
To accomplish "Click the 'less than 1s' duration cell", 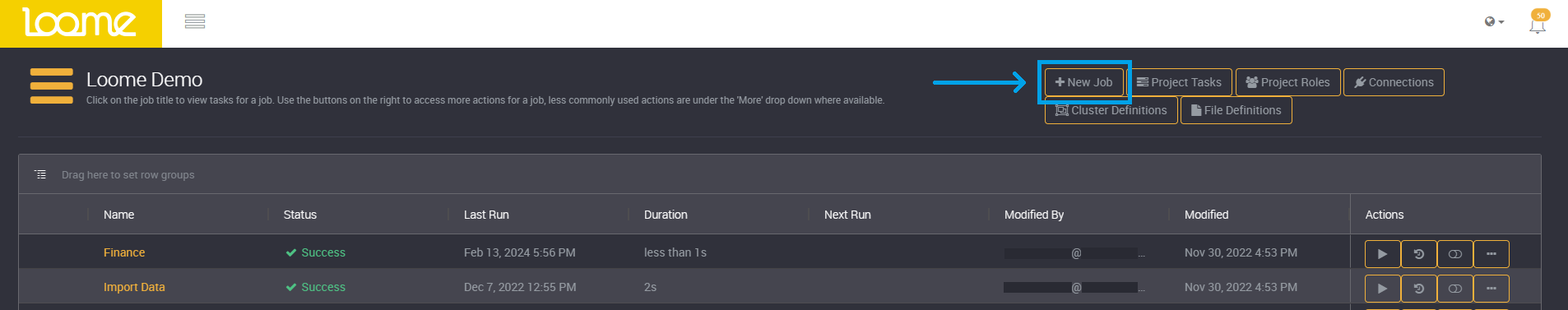I will click(x=675, y=252).
